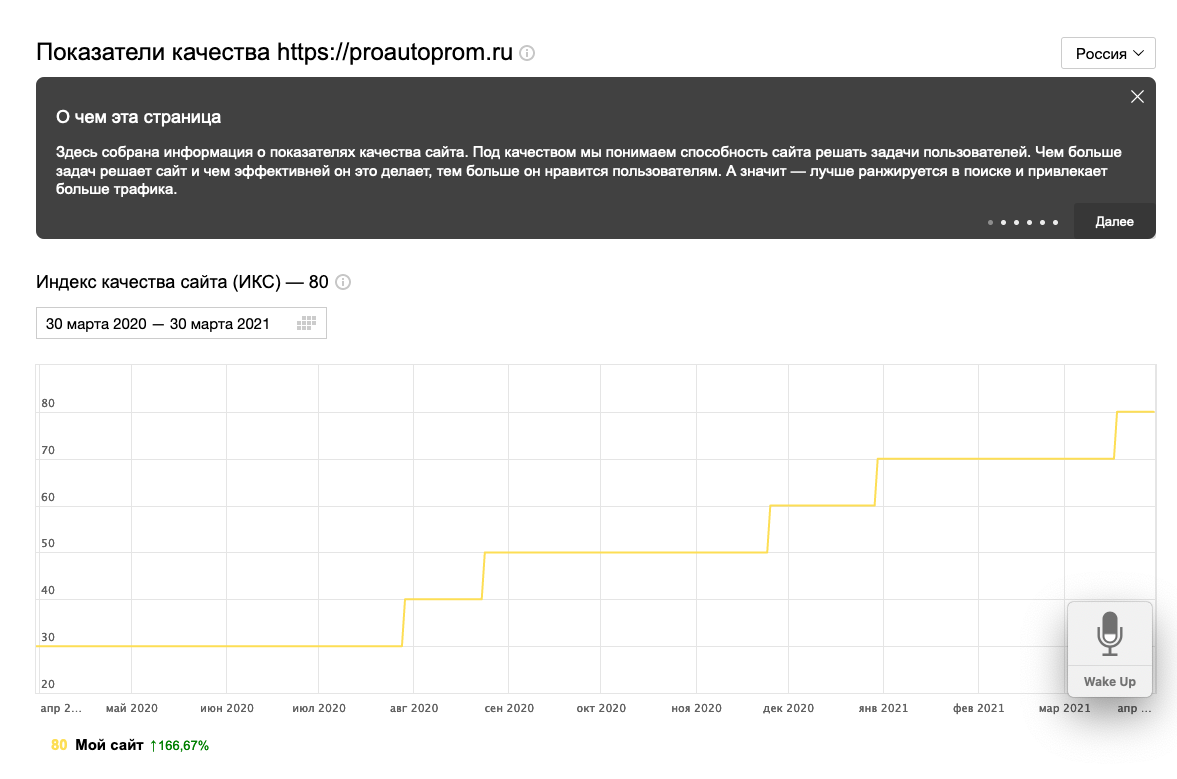Select the last pagination dot in banner
This screenshot has width=1177, height=779.
coord(1055,222)
